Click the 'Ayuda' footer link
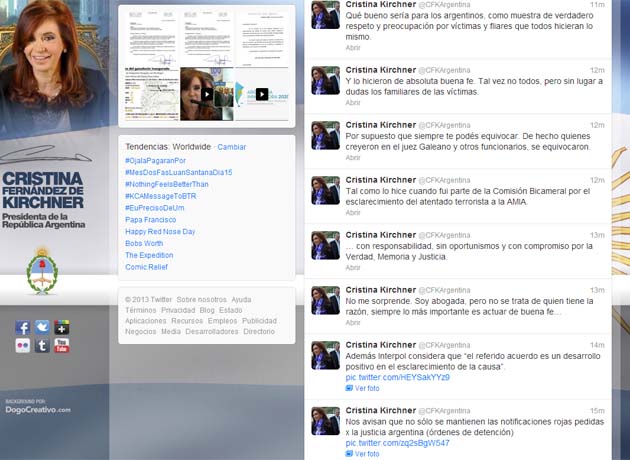 [241, 299]
